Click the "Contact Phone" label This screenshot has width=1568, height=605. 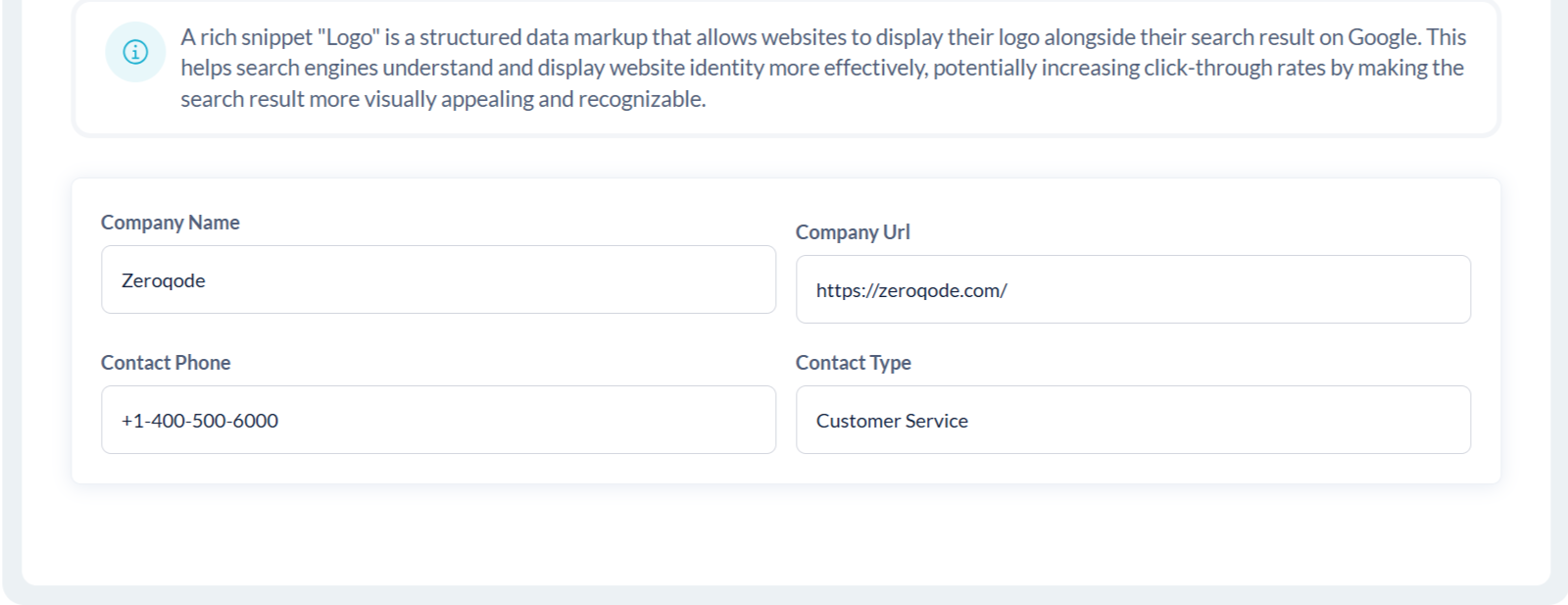166,363
